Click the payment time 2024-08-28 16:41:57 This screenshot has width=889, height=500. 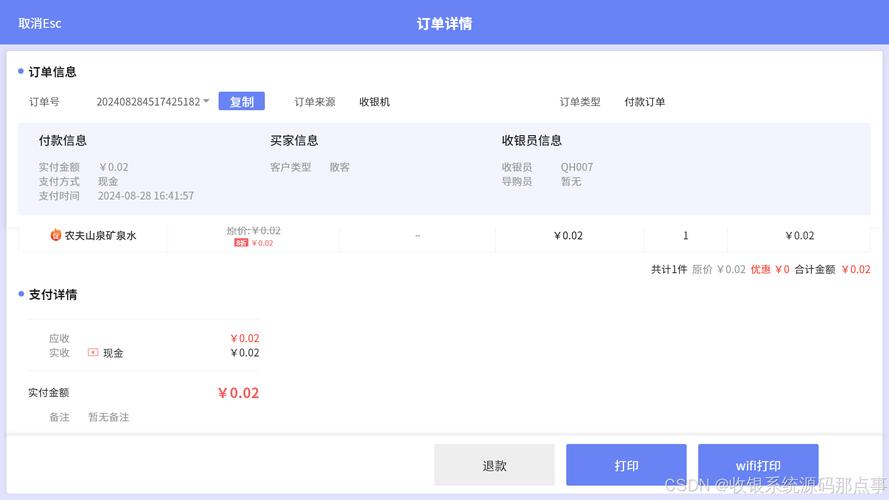[x=146, y=196]
